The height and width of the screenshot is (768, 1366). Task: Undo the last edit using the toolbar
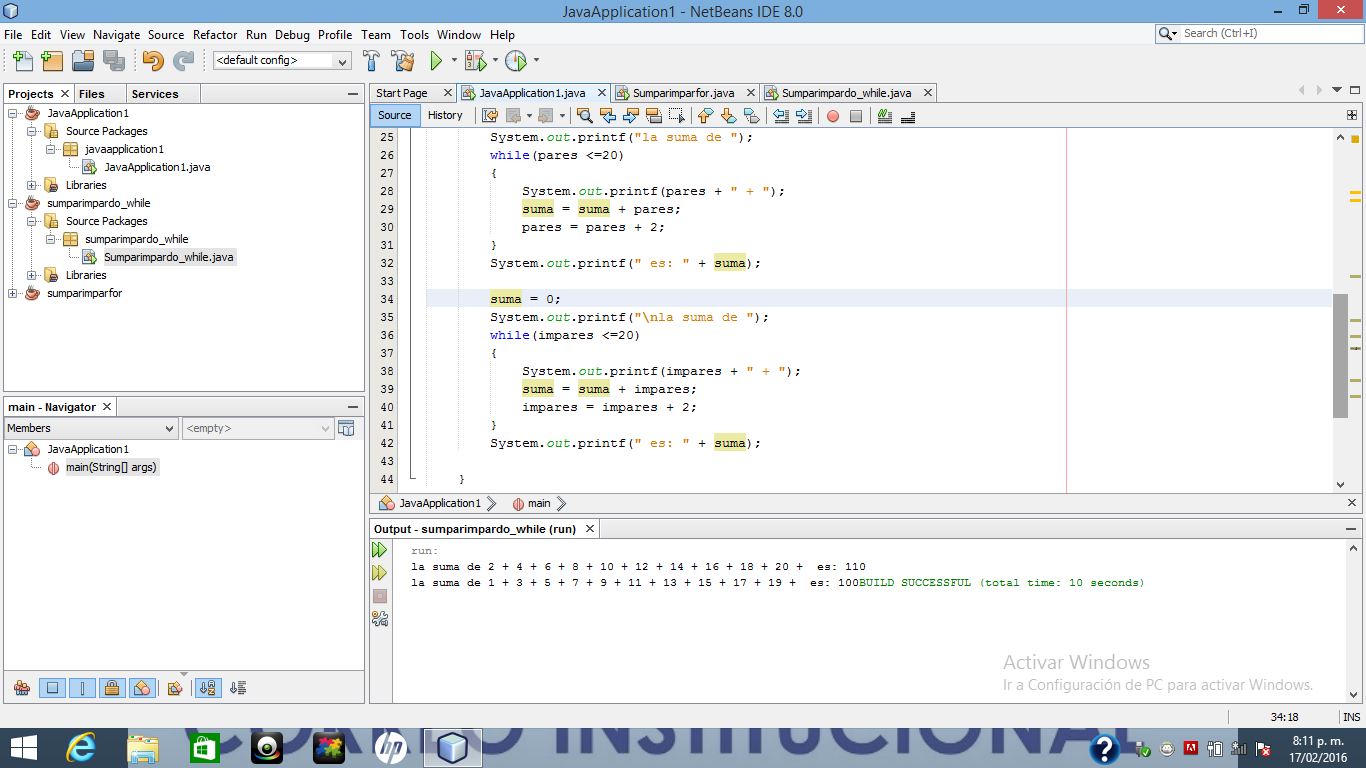[152, 61]
